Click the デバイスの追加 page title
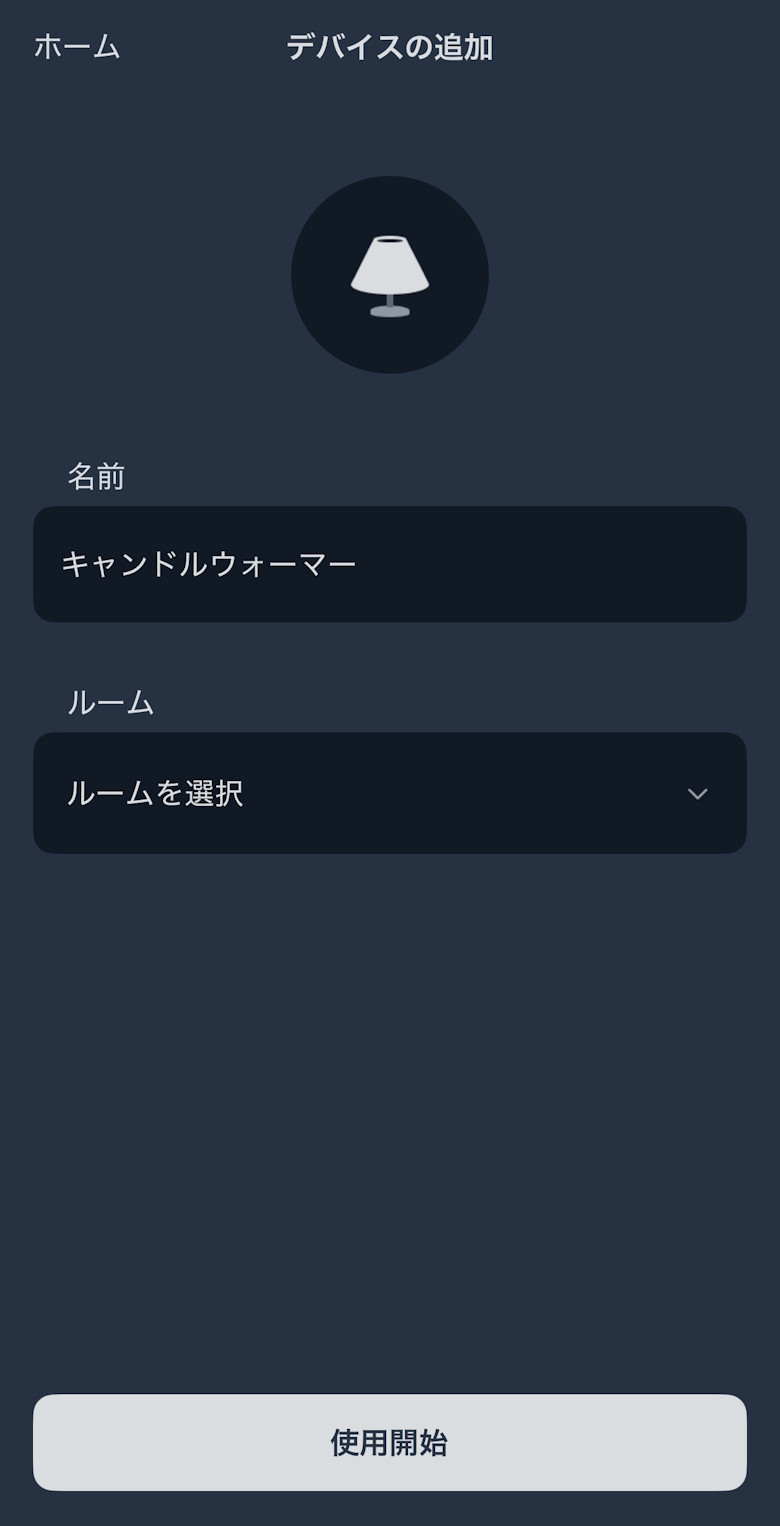Screen dimensions: 780x1526 pyautogui.click(x=389, y=47)
